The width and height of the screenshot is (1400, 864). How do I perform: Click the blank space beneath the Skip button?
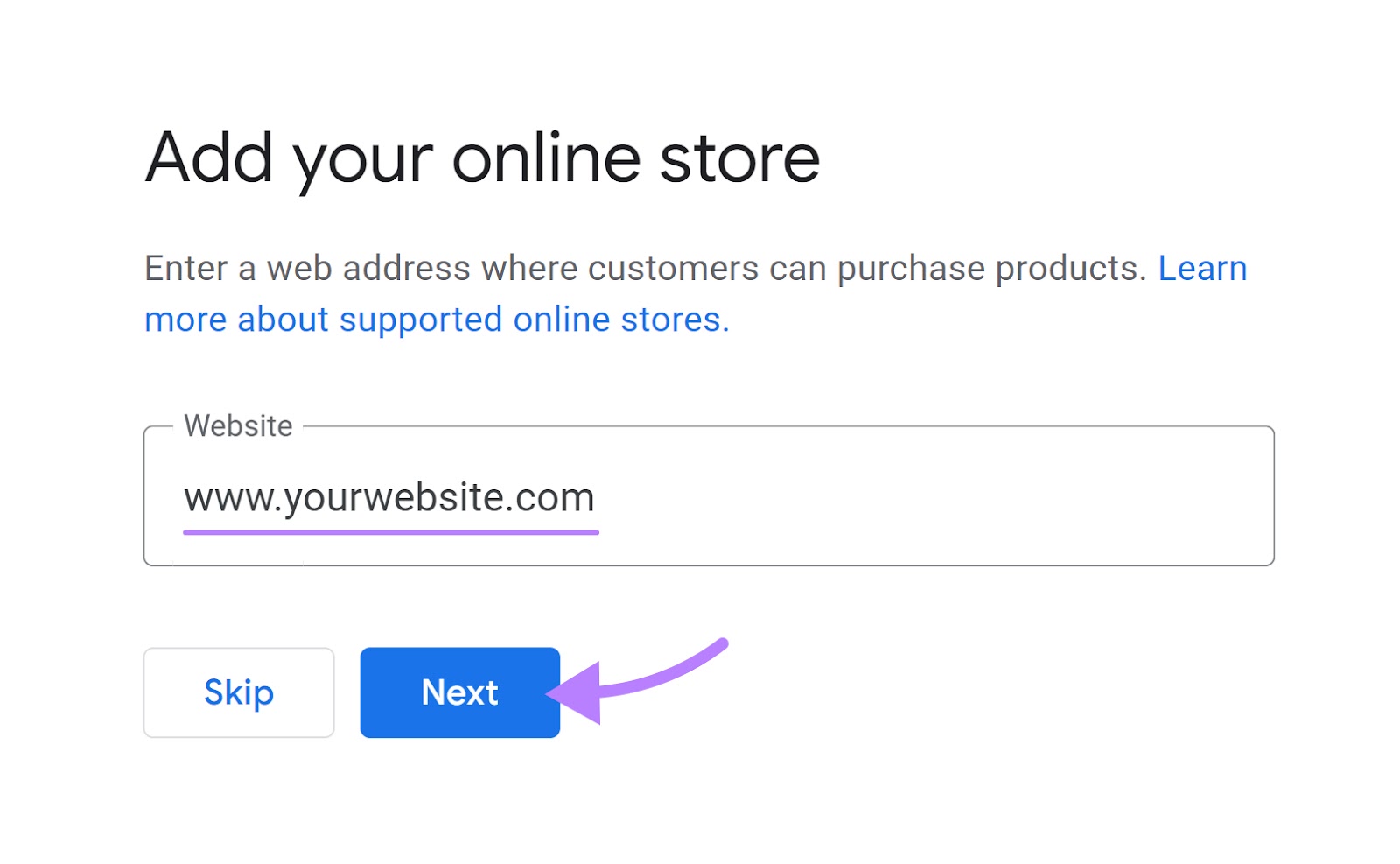[x=238, y=797]
